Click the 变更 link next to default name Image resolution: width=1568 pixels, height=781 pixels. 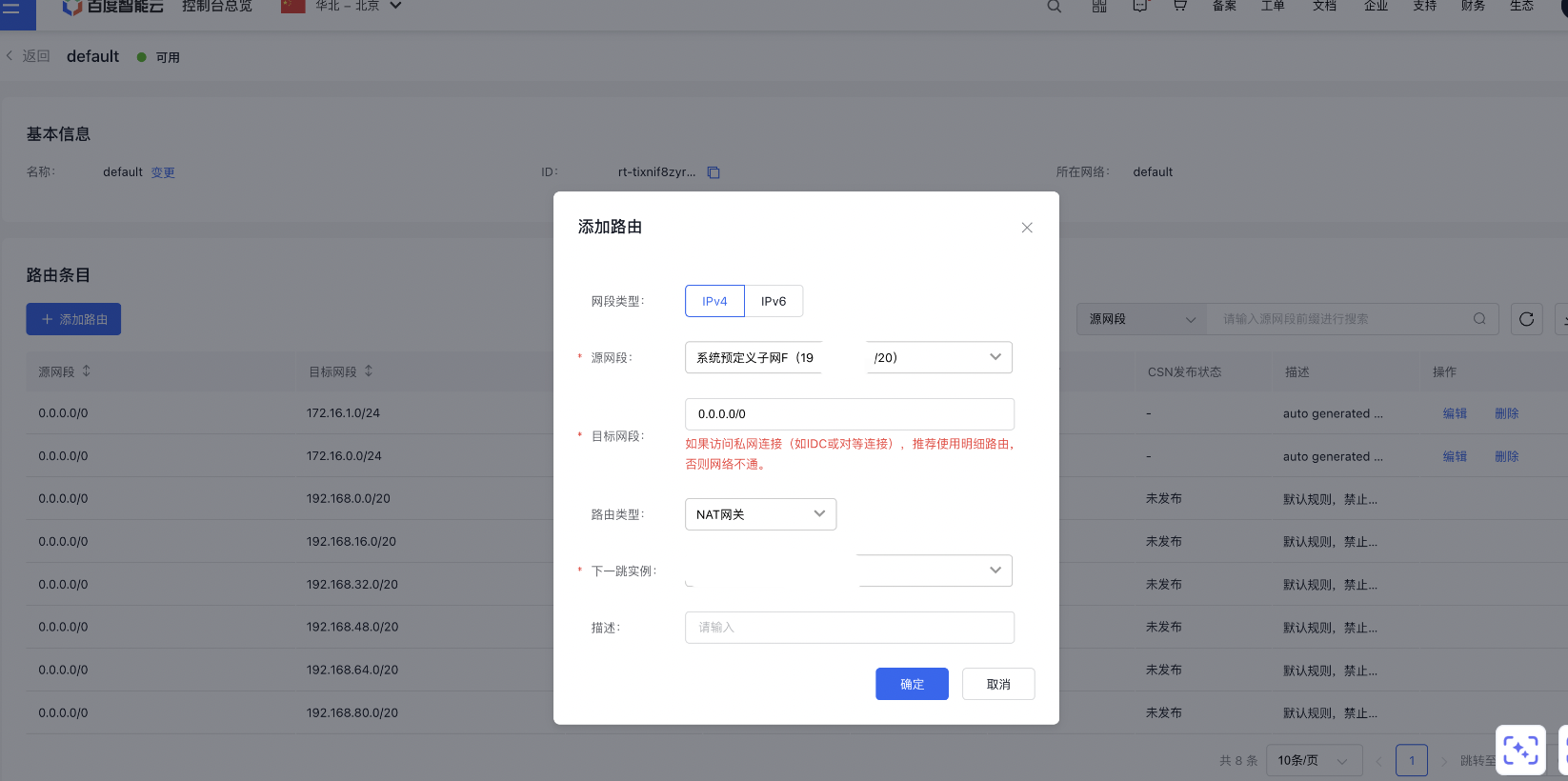(x=163, y=172)
